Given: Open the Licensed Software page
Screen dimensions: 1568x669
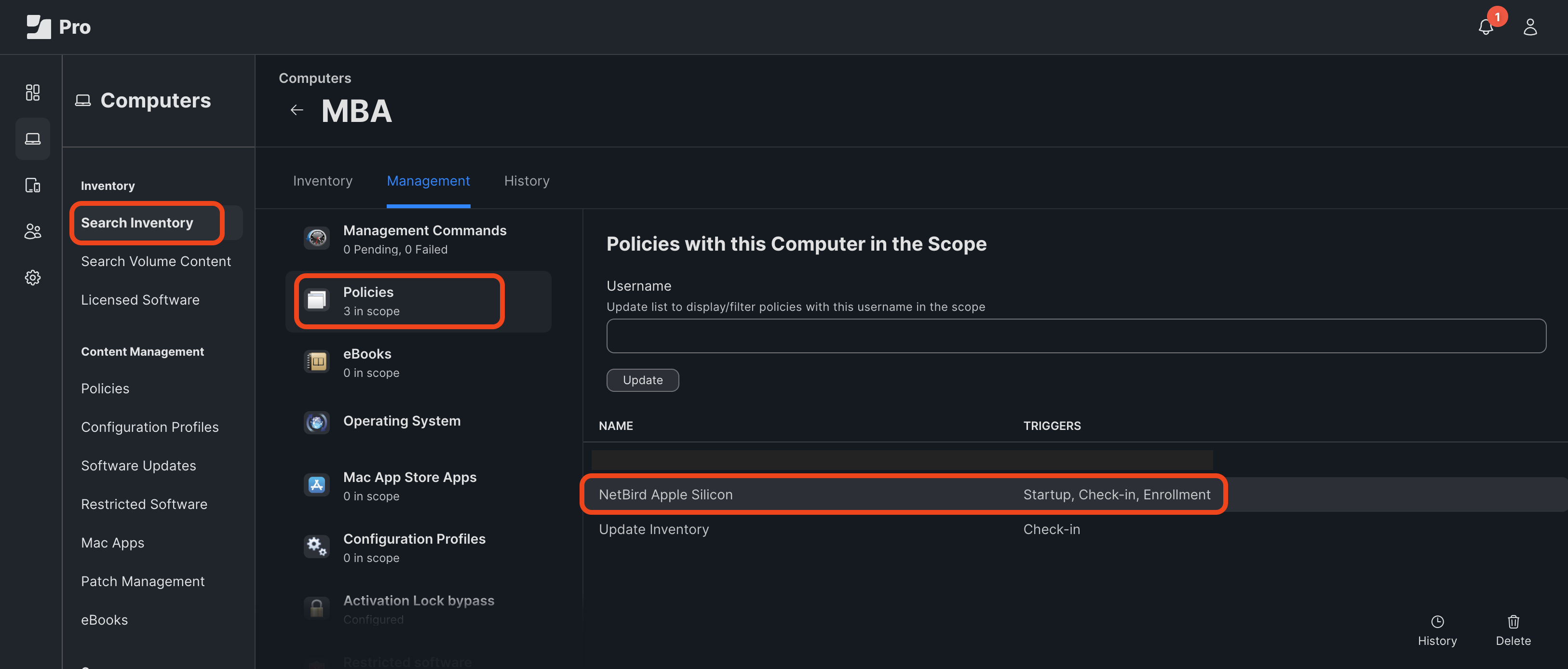Looking at the screenshot, I should (x=141, y=299).
